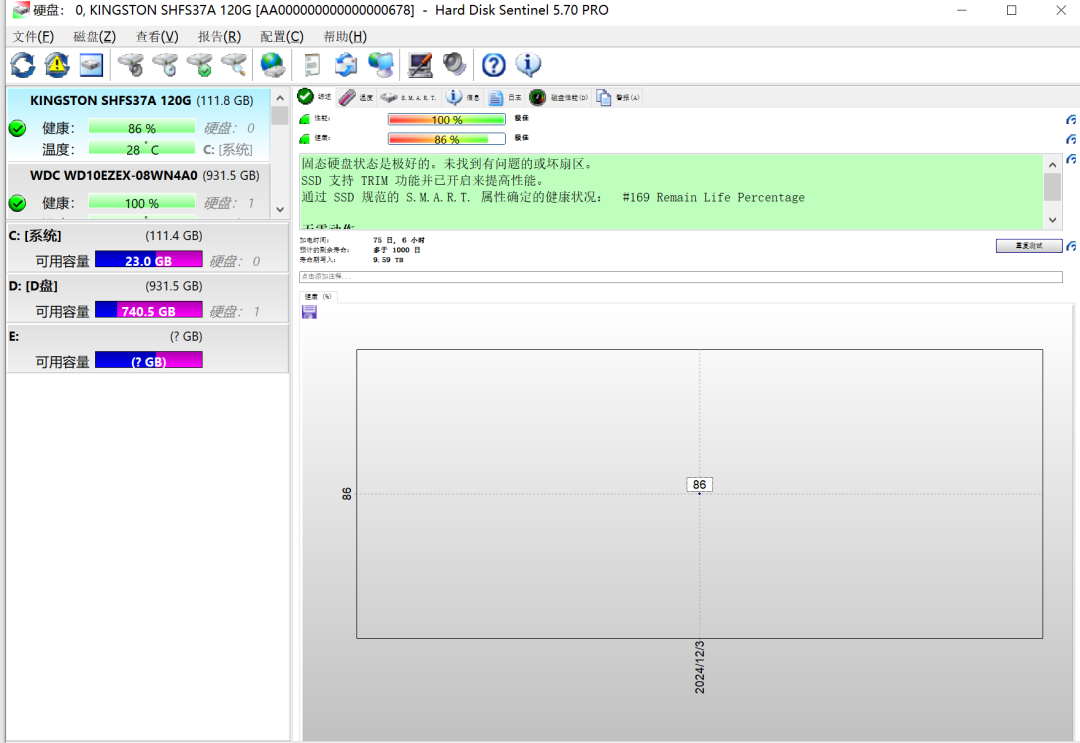1080x743 pixels.
Task: Click the comment input field below disk stats
Action: point(681,277)
